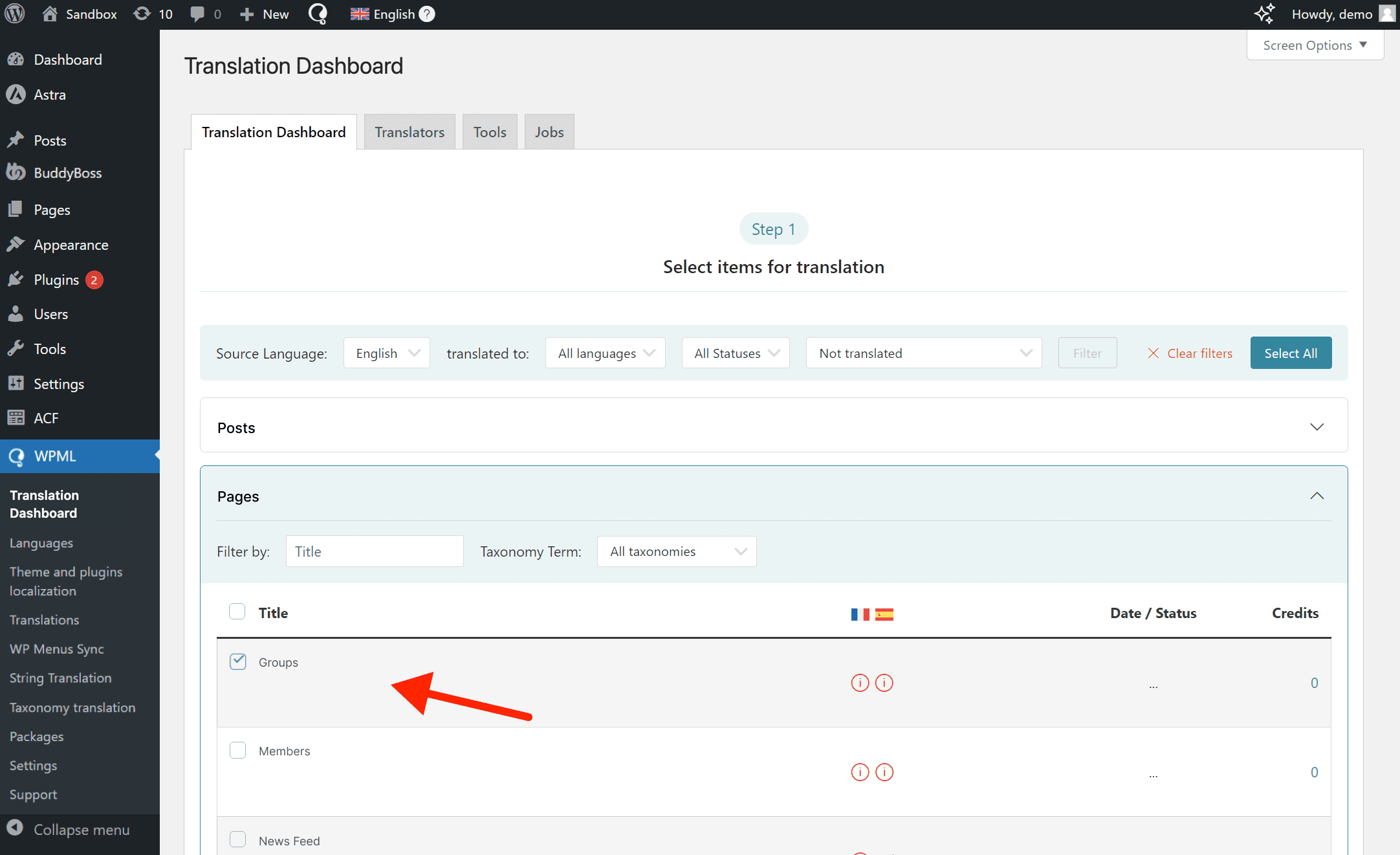Click the WordPress logo icon
The height and width of the screenshot is (855, 1400).
15,14
